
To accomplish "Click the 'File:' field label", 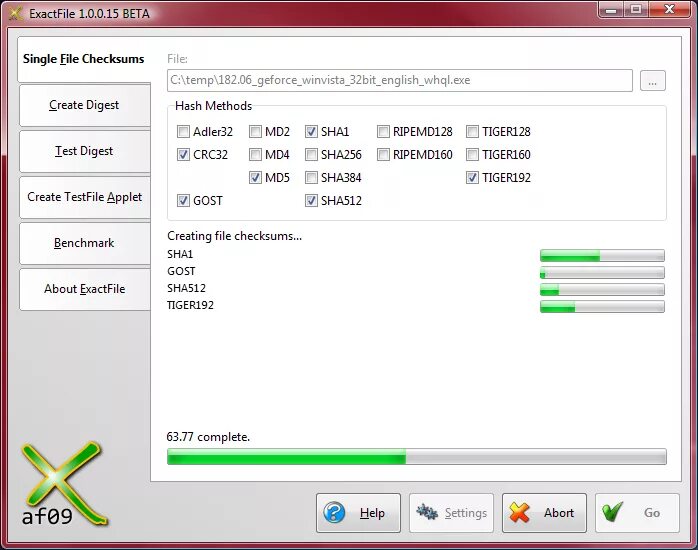I will tap(177, 59).
